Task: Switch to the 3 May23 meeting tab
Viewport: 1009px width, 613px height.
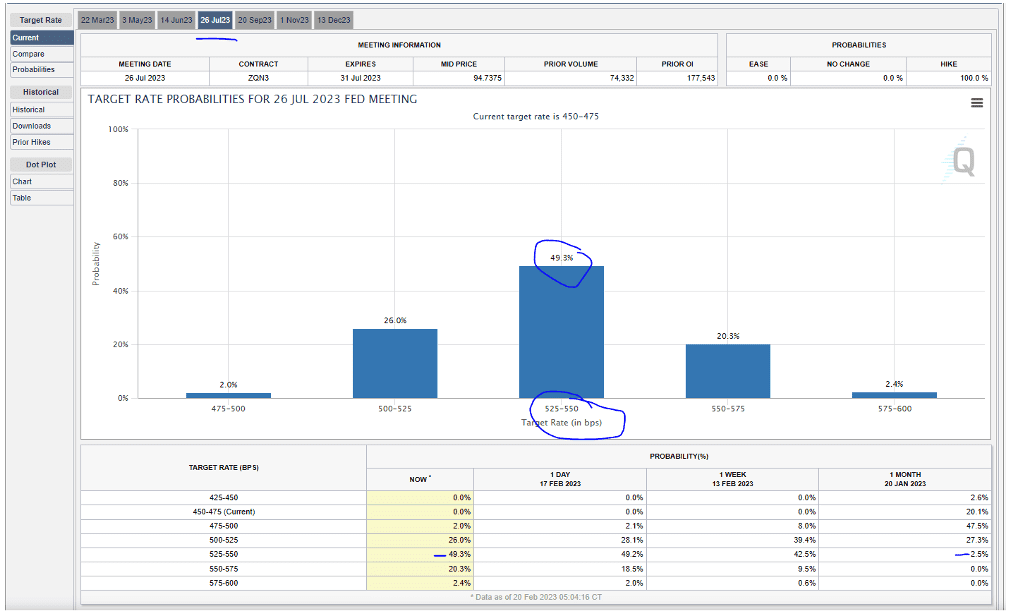Action: [137, 20]
